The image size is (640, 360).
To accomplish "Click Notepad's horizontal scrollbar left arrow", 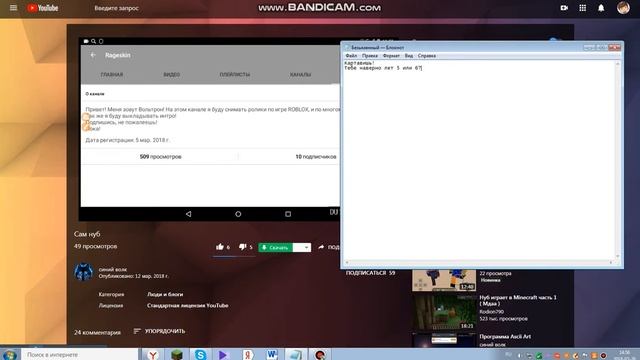I will 347,262.
